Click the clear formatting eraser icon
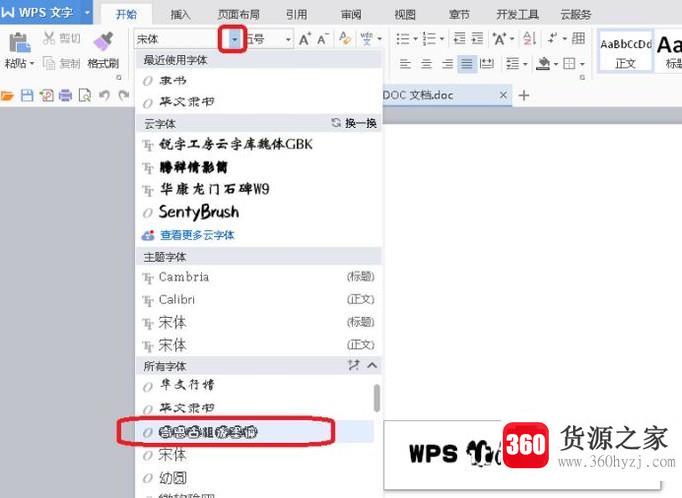The height and width of the screenshot is (498, 682). (x=345, y=39)
